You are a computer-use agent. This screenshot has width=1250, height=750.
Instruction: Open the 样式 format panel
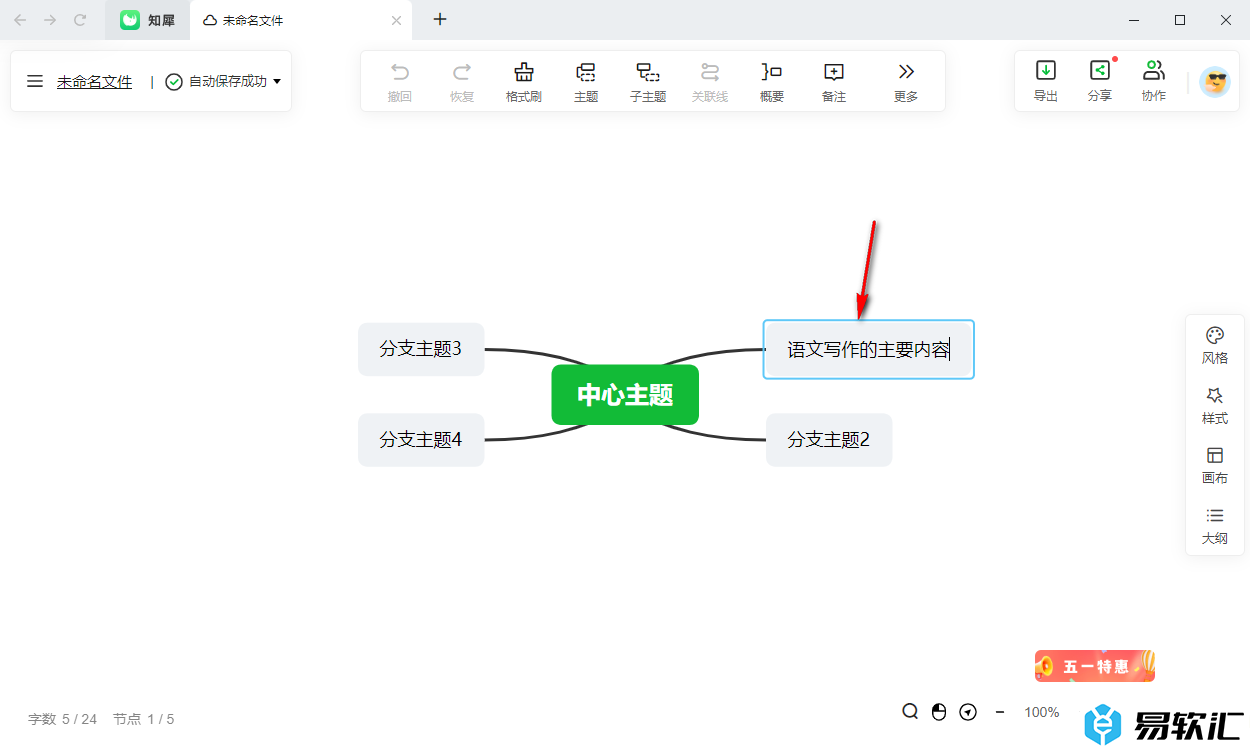[1215, 406]
